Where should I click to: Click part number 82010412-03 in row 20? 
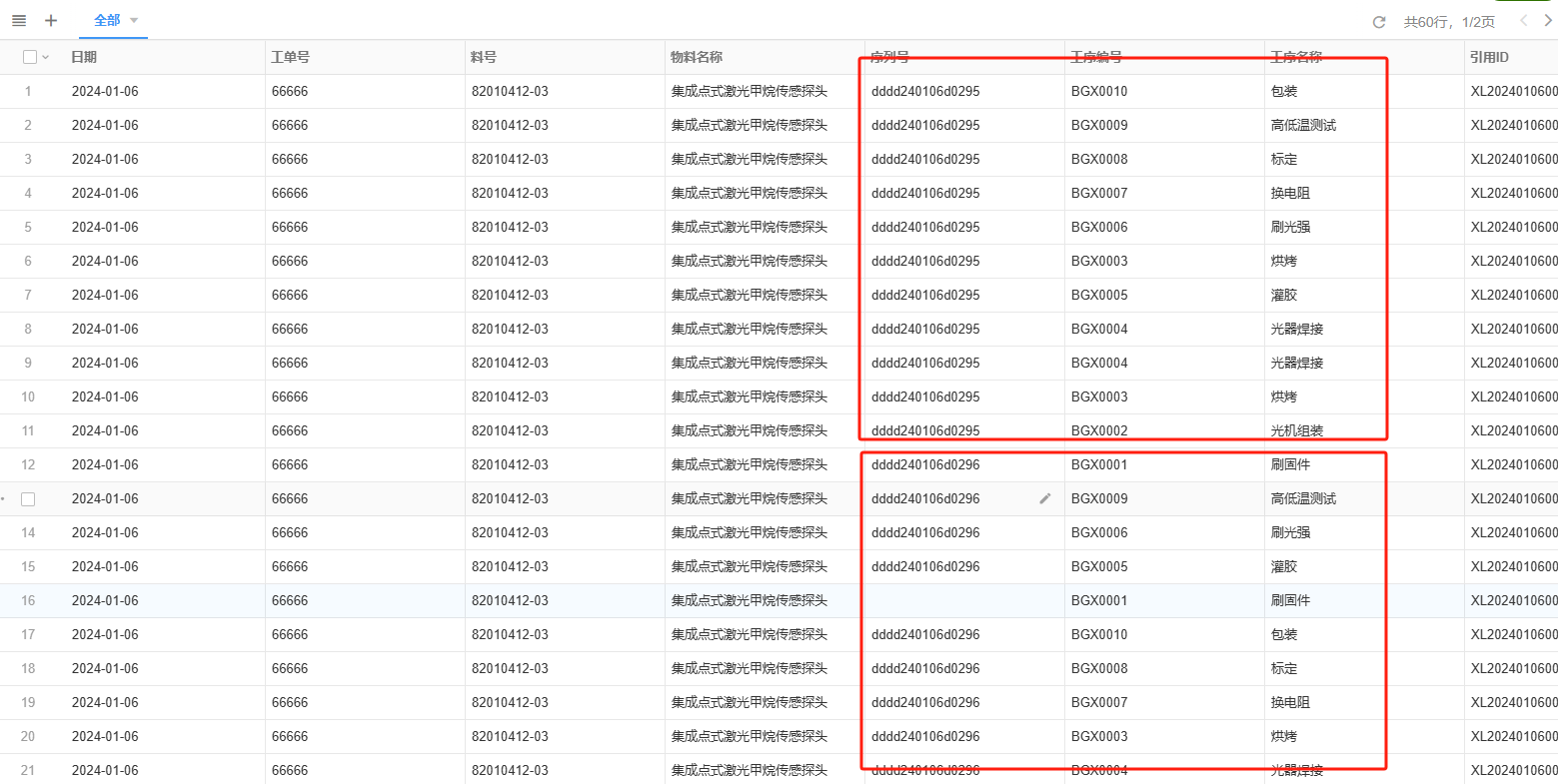point(510,736)
